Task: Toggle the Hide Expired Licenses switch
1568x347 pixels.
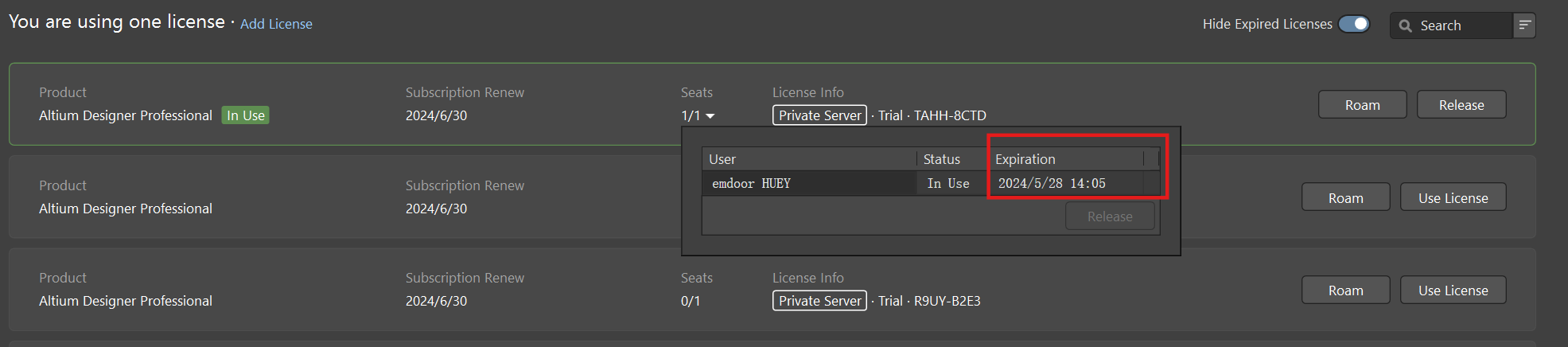Action: 1353,24
